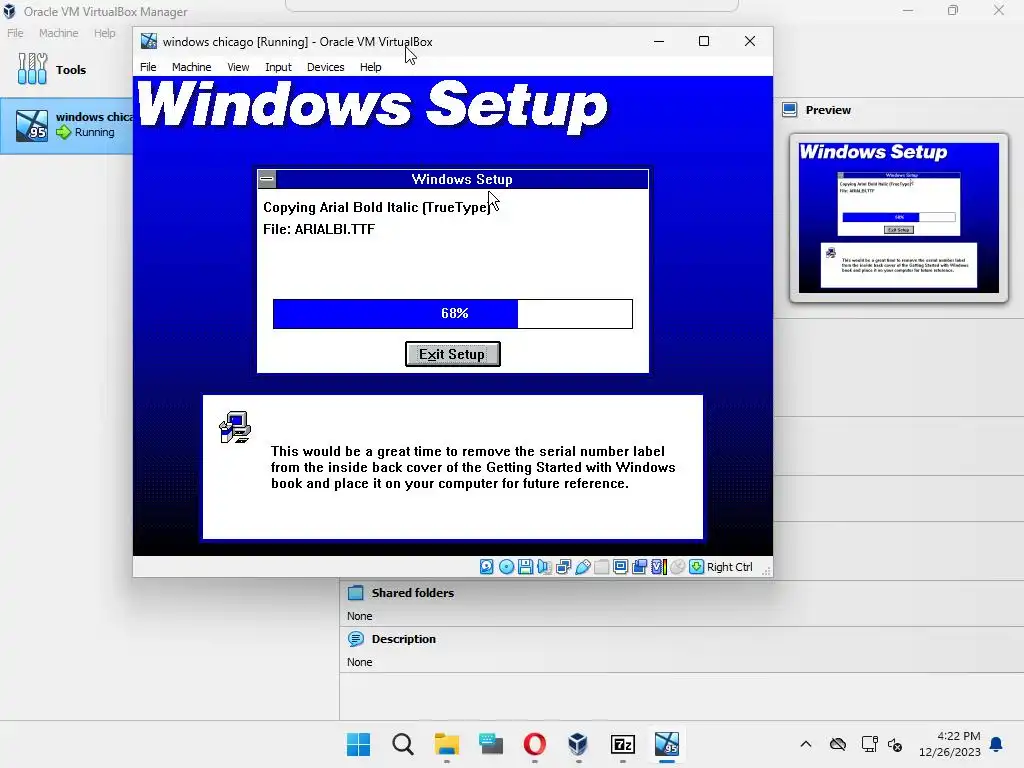Open File menu in VirtualBox Manager
1024x768 pixels.
point(15,33)
